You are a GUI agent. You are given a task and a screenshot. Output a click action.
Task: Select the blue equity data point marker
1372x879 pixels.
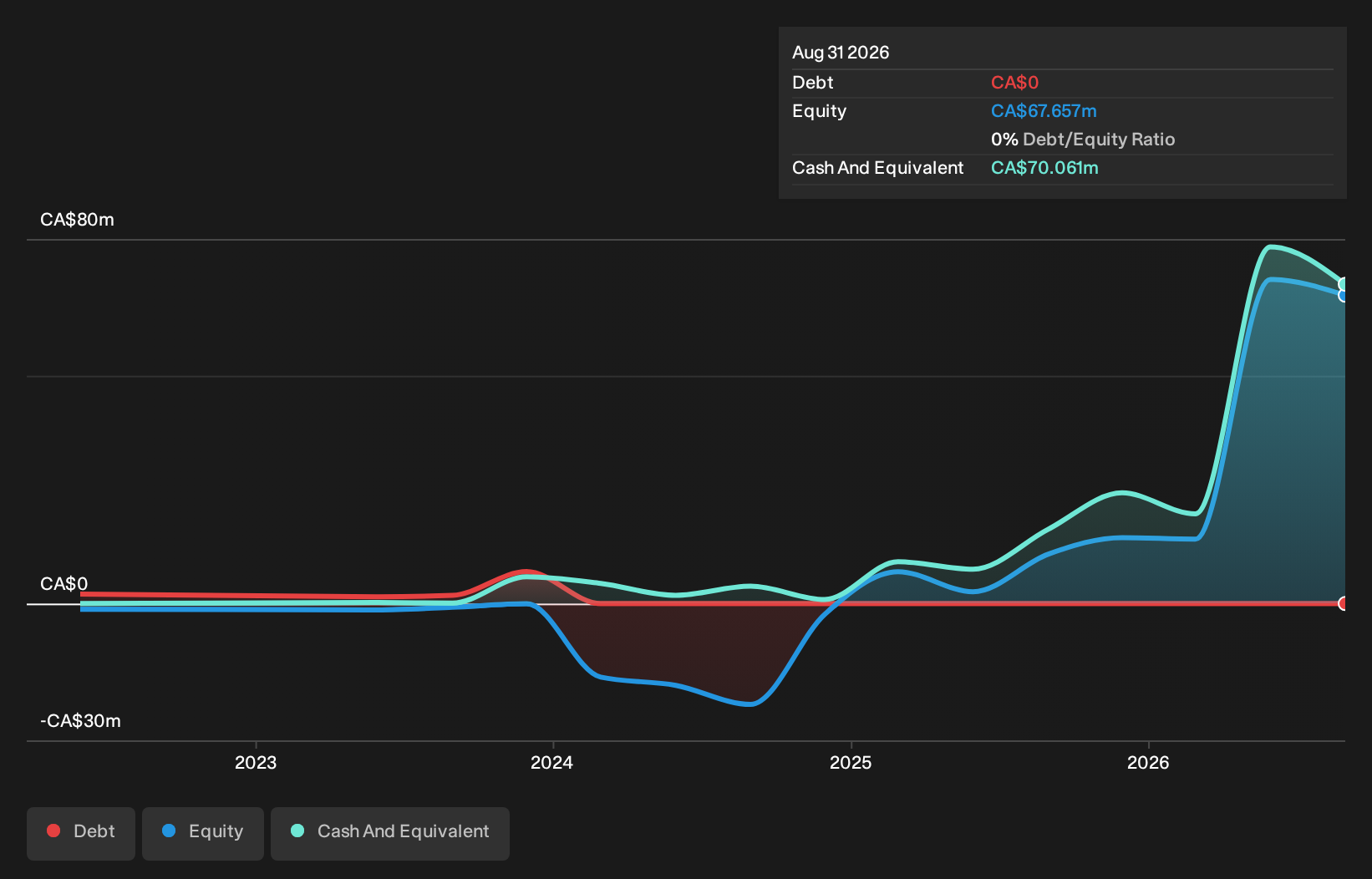(x=1344, y=295)
